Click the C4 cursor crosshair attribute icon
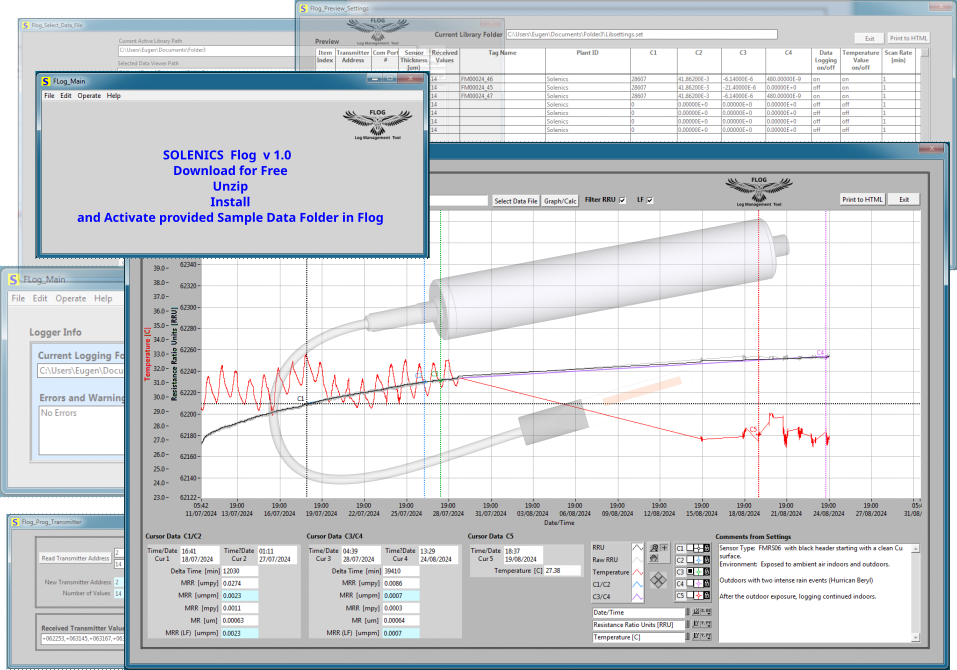Image resolution: width=957 pixels, height=670 pixels. point(699,584)
